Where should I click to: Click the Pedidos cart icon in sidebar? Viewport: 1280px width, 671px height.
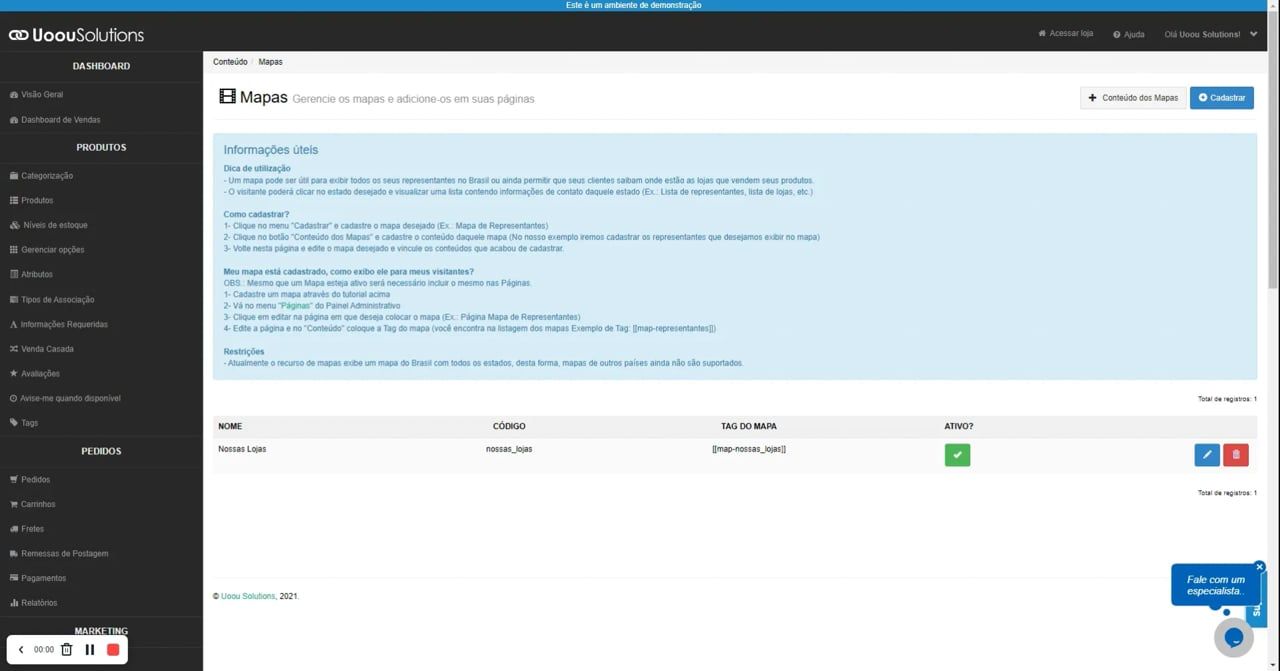(x=13, y=480)
